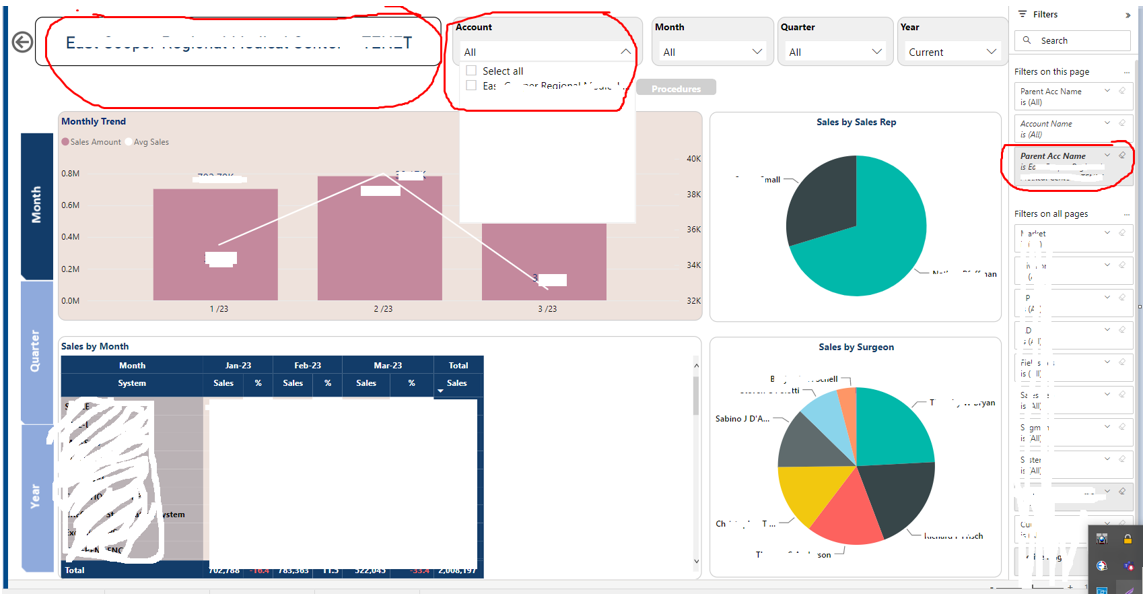Select the 2/23 bar in Monthly Trend
1148x603 pixels.
click(379, 238)
